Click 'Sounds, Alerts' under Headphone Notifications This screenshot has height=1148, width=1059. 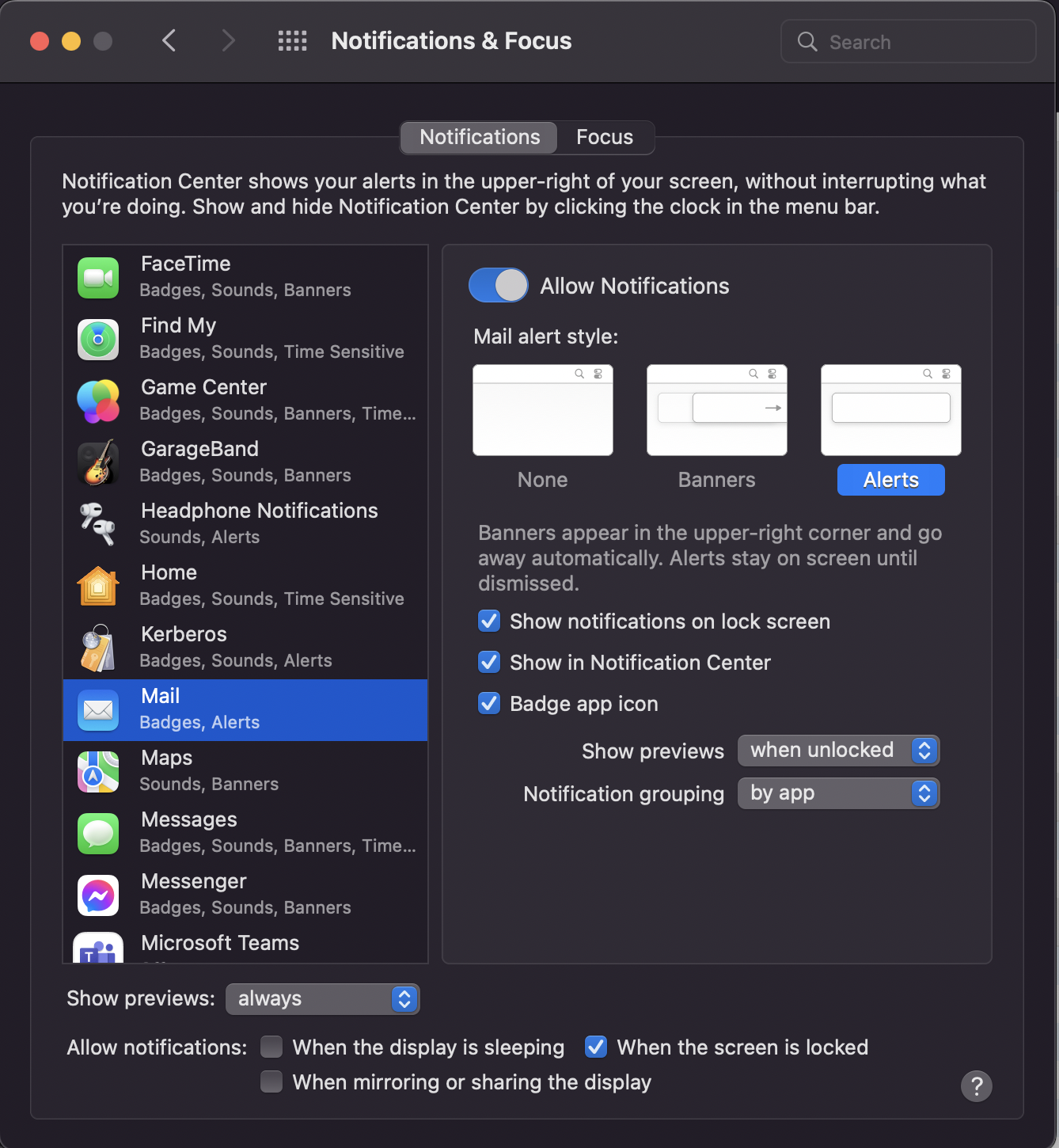tap(200, 537)
